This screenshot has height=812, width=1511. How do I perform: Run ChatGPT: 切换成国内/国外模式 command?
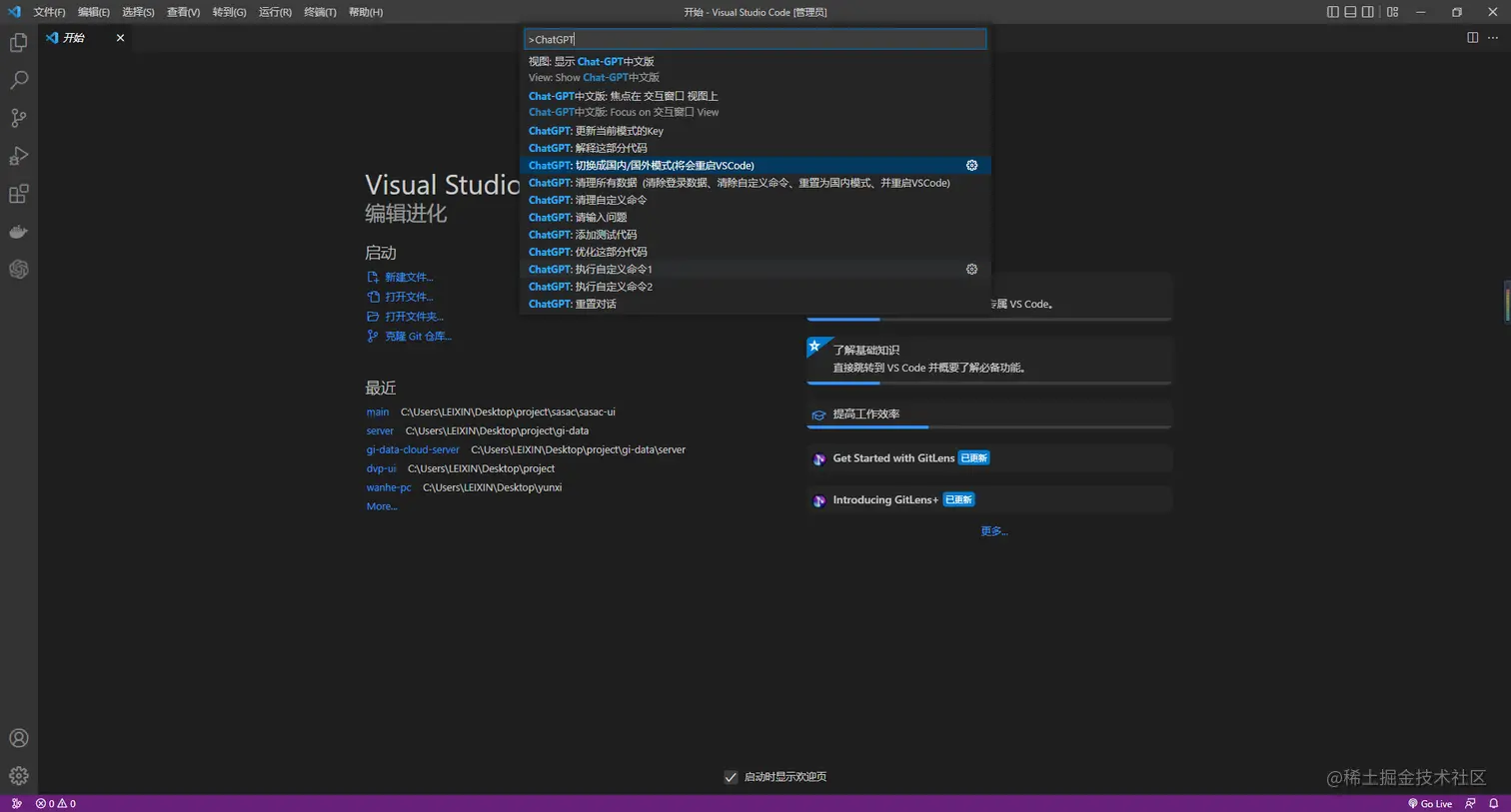pos(755,166)
